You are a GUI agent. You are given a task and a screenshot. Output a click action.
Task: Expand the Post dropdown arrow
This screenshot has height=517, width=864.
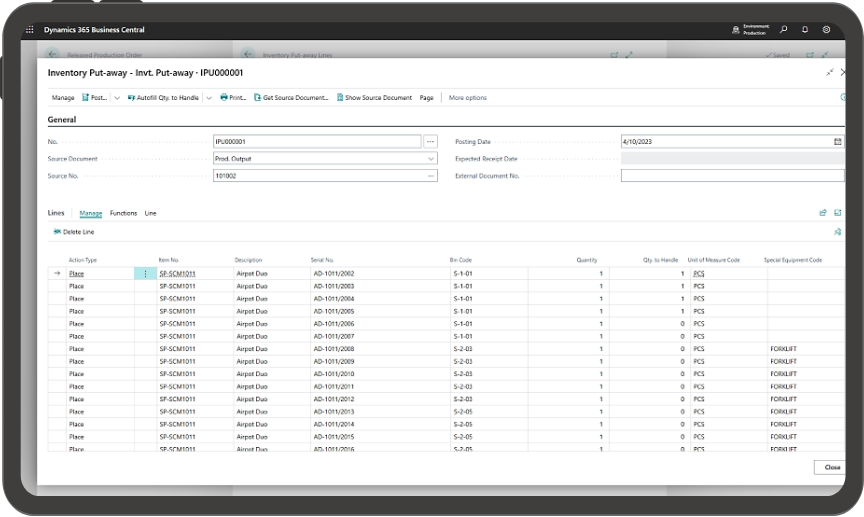tap(117, 98)
